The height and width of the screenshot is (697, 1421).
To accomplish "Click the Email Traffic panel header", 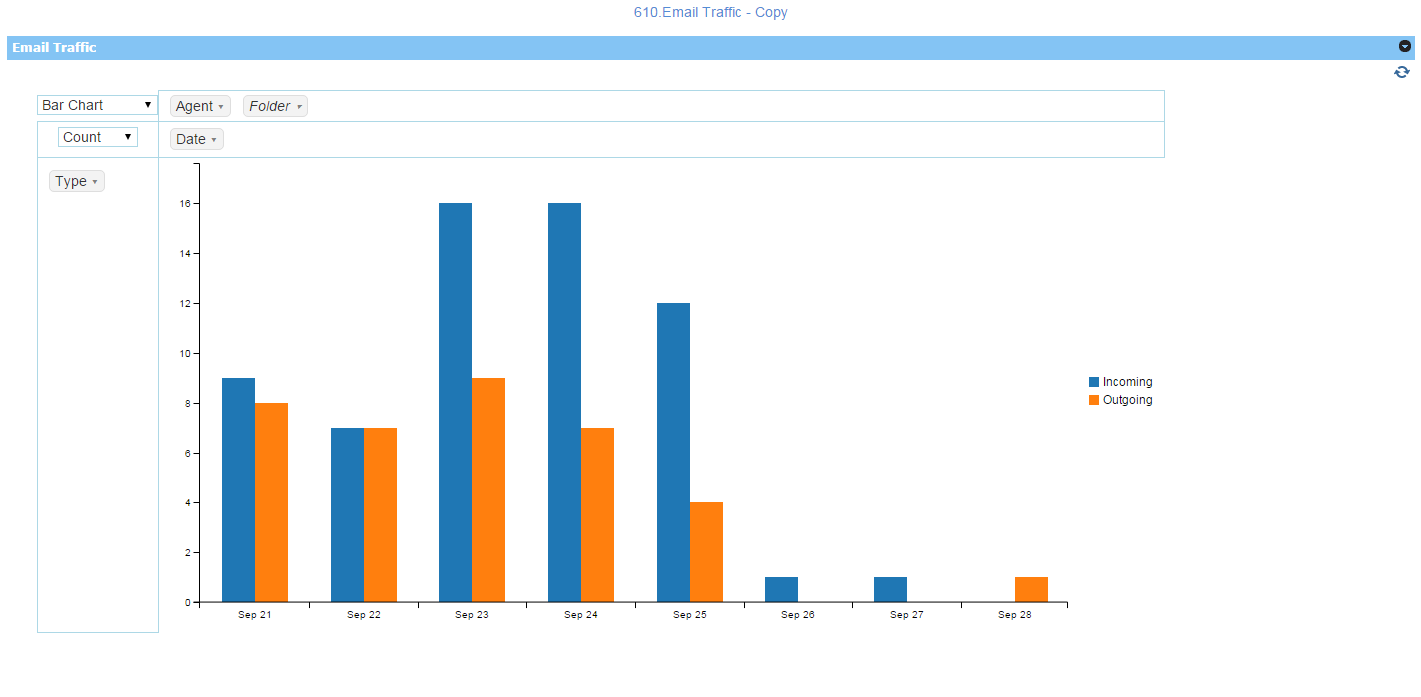I will [710, 47].
